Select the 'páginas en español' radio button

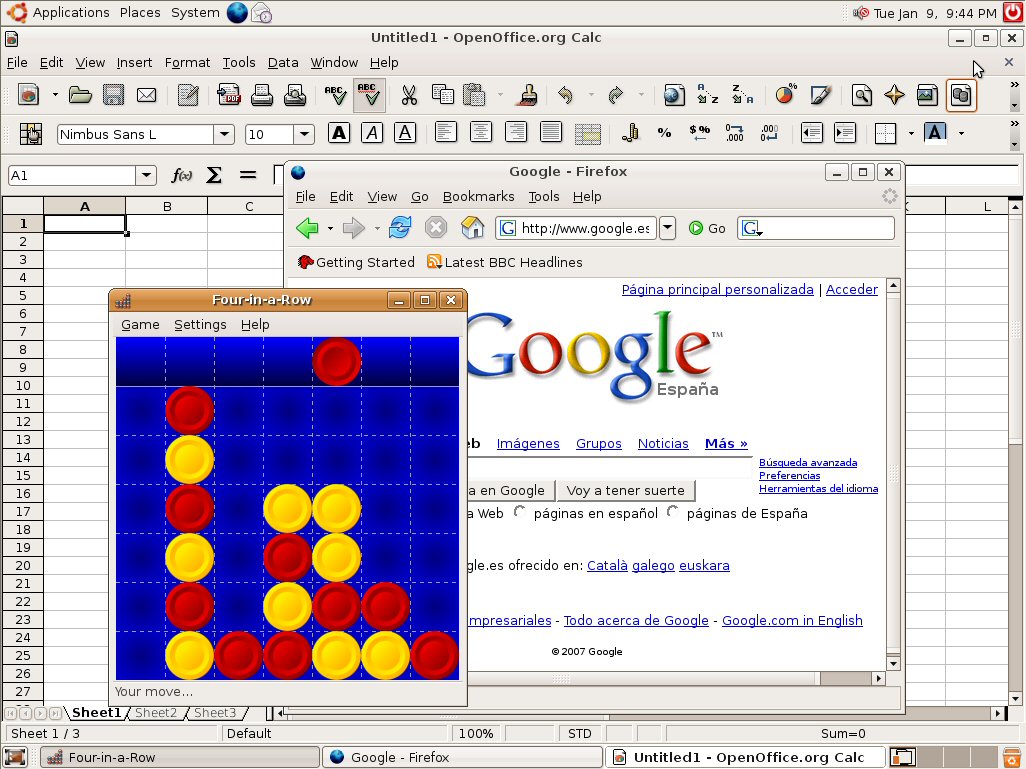(520, 512)
